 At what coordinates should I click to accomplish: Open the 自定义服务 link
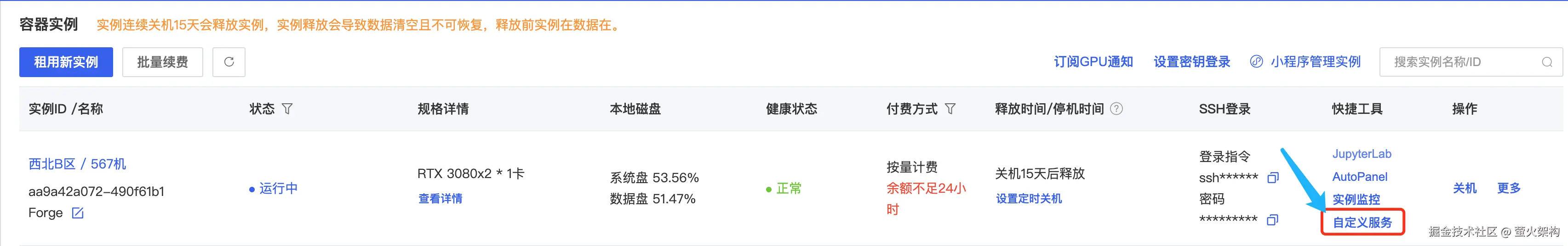(1362, 222)
